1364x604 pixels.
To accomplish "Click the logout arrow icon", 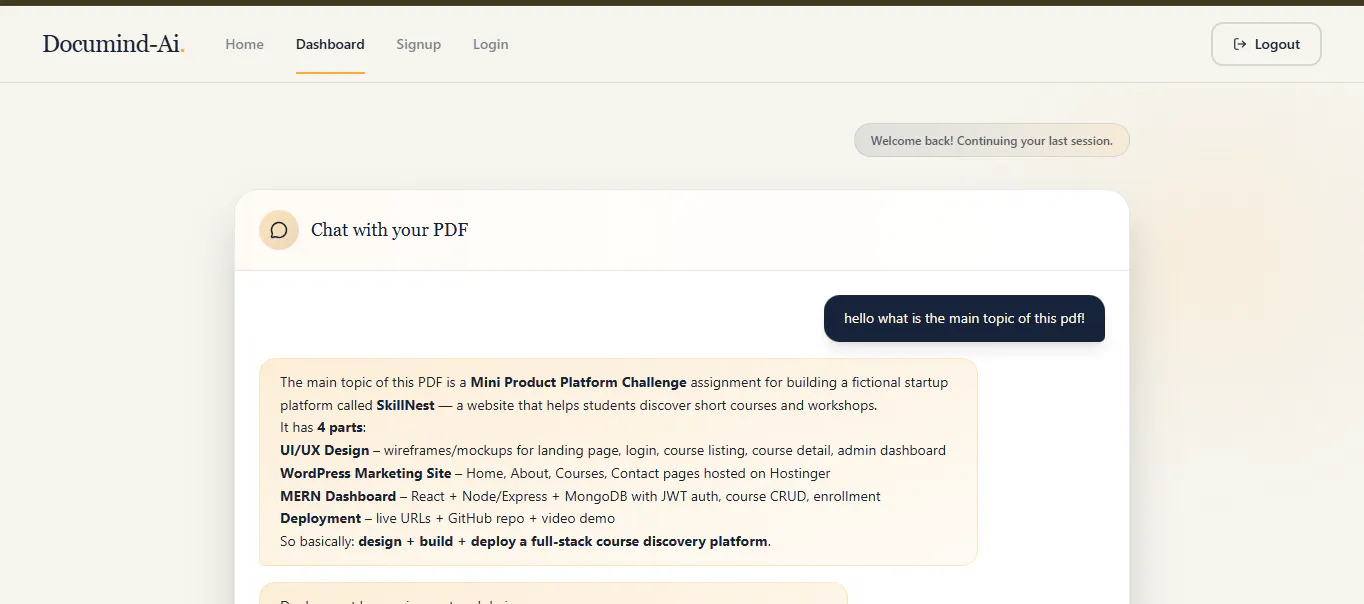I will pos(1240,44).
